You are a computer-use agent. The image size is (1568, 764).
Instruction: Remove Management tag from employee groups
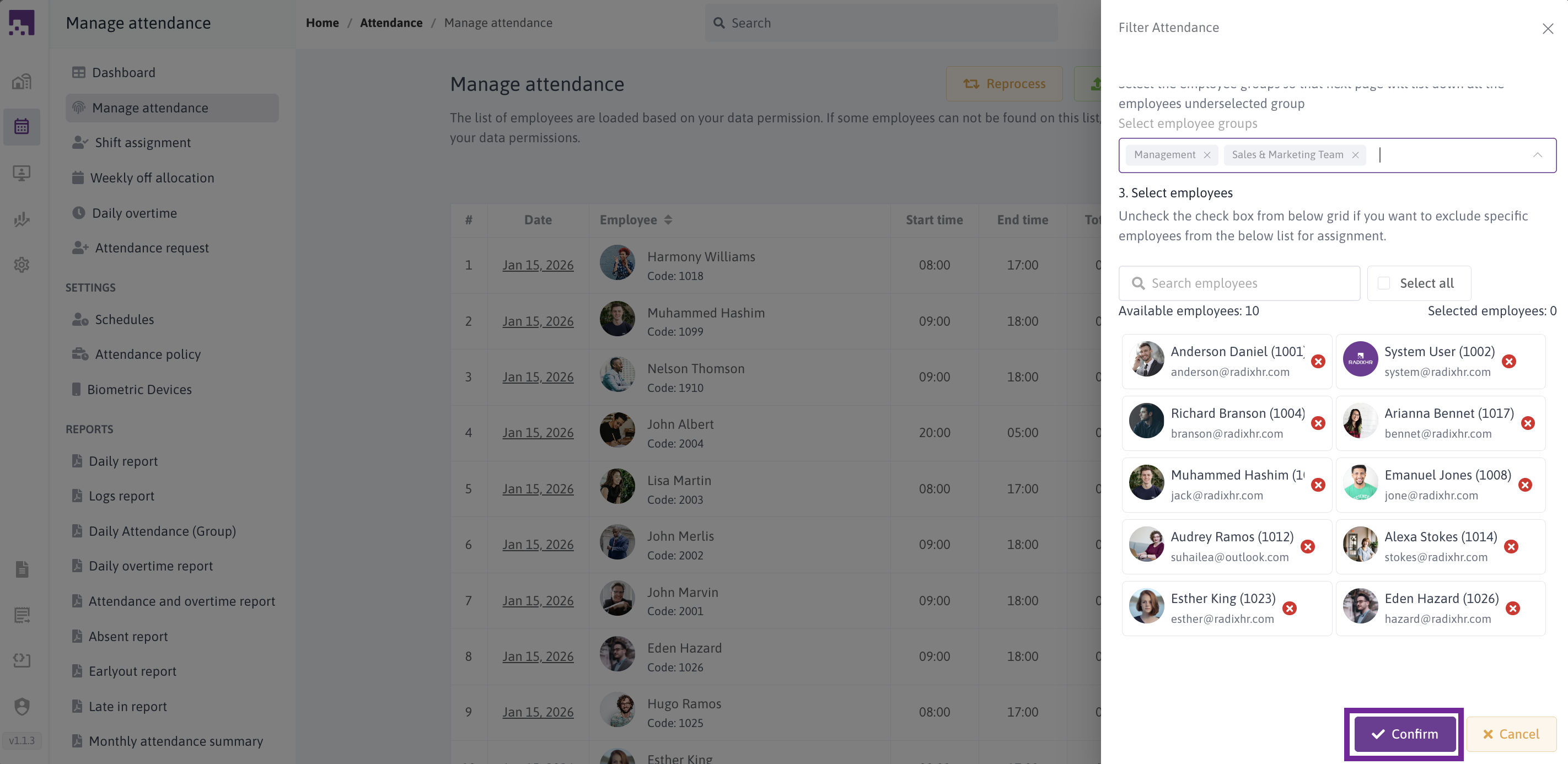[x=1206, y=155]
